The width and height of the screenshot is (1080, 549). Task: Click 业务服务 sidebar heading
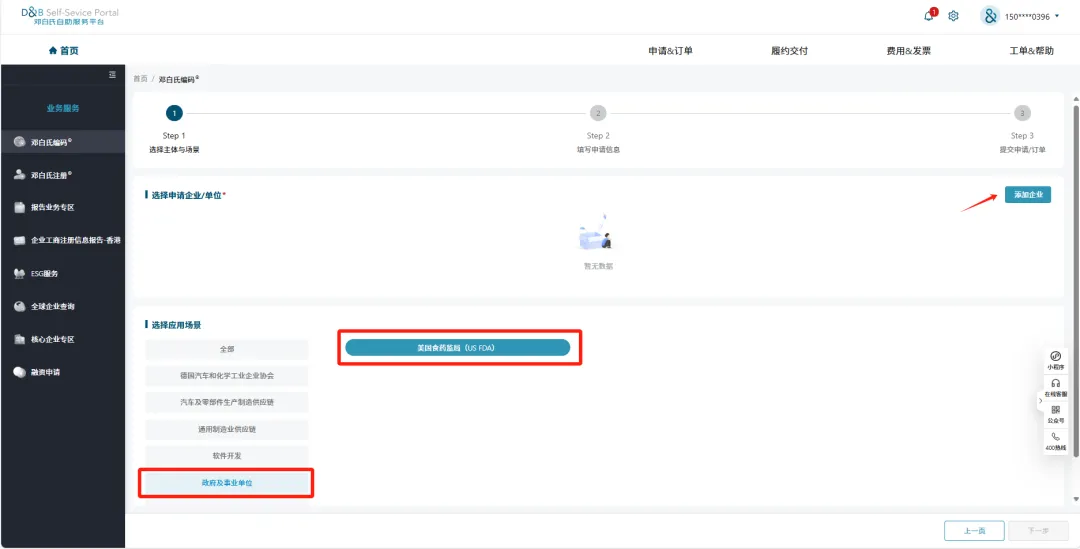(x=63, y=108)
